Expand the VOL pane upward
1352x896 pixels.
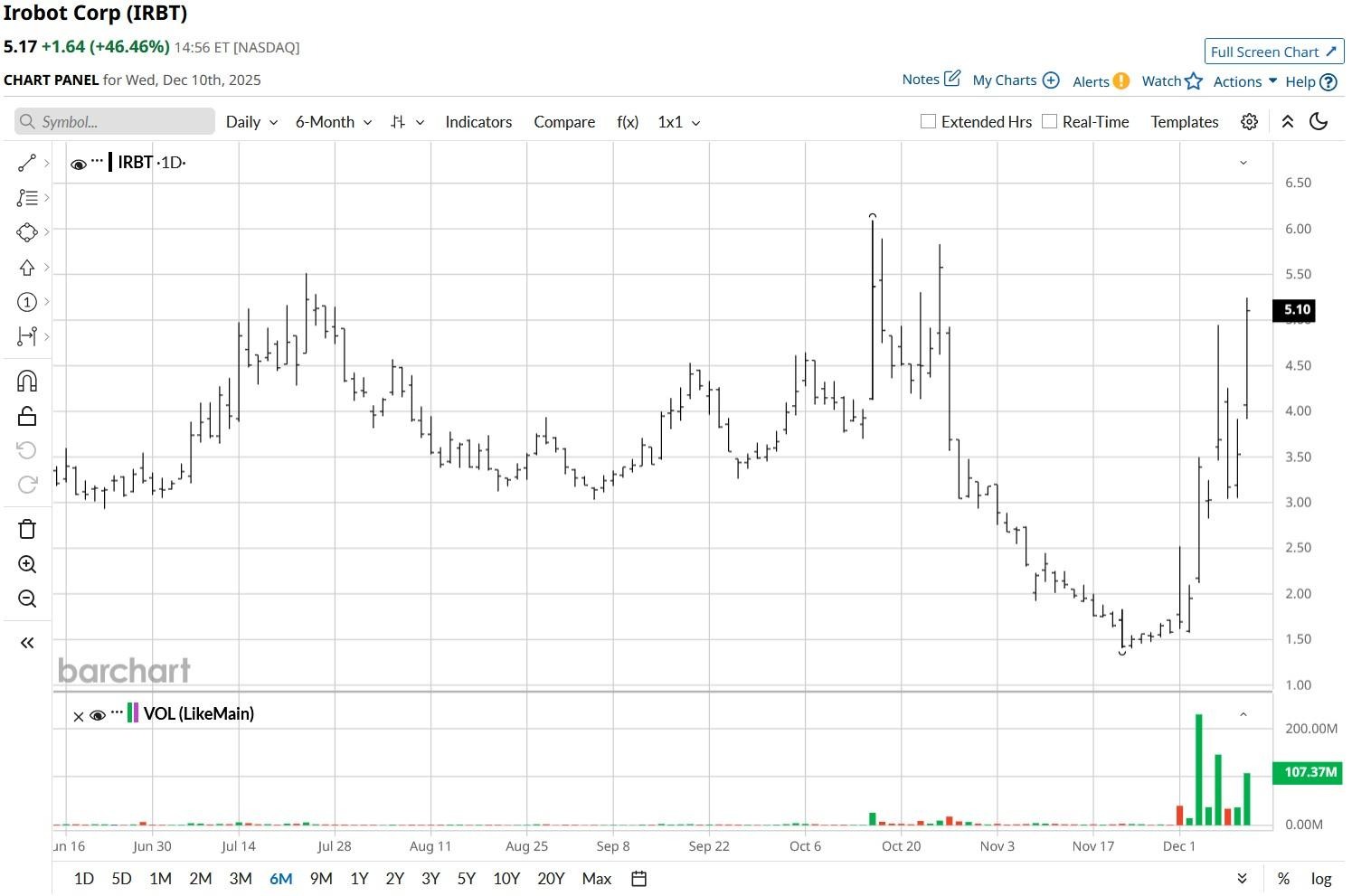click(1243, 714)
